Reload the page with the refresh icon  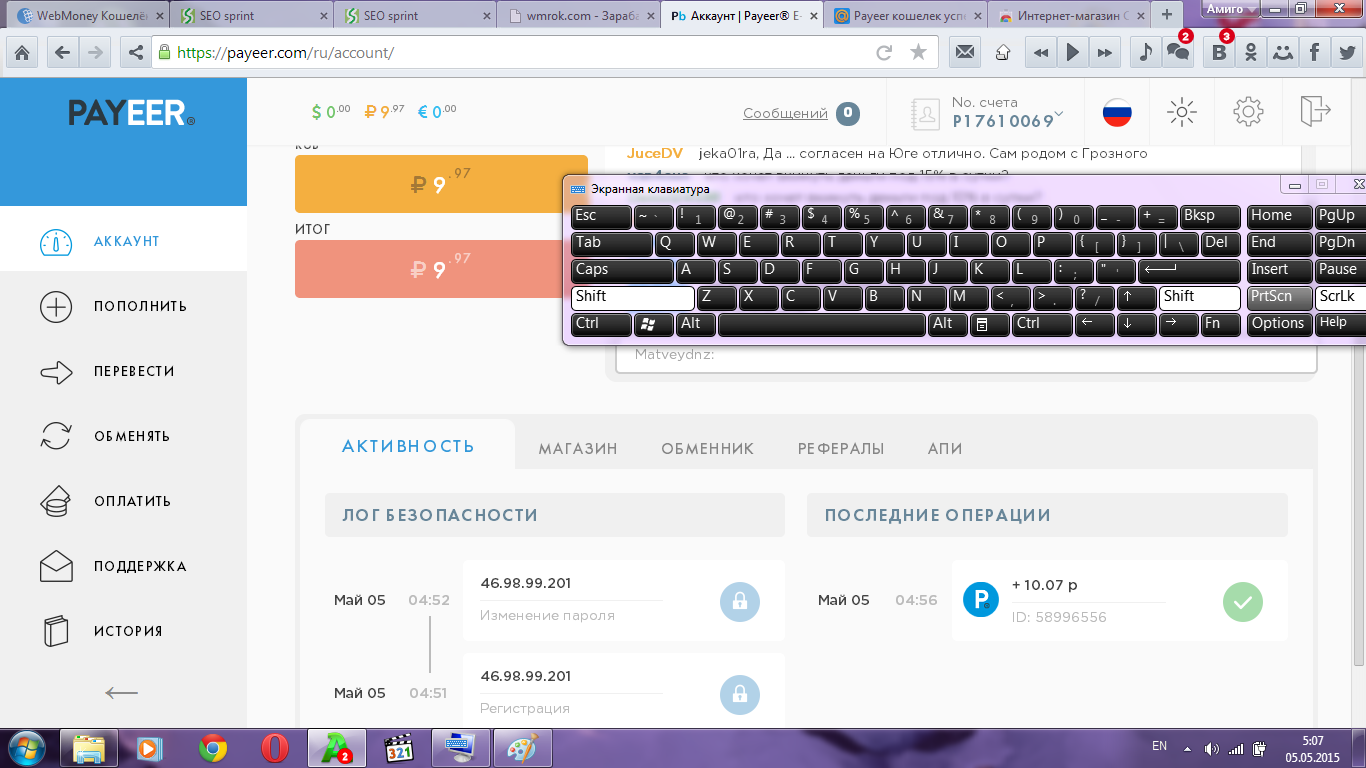click(x=884, y=52)
